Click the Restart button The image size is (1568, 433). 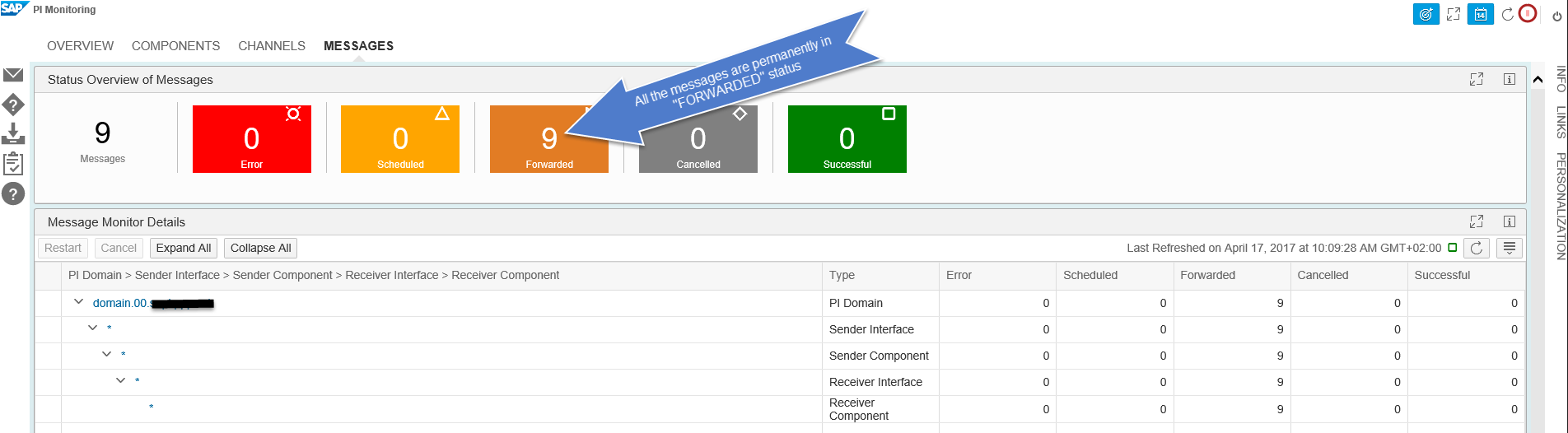(63, 248)
